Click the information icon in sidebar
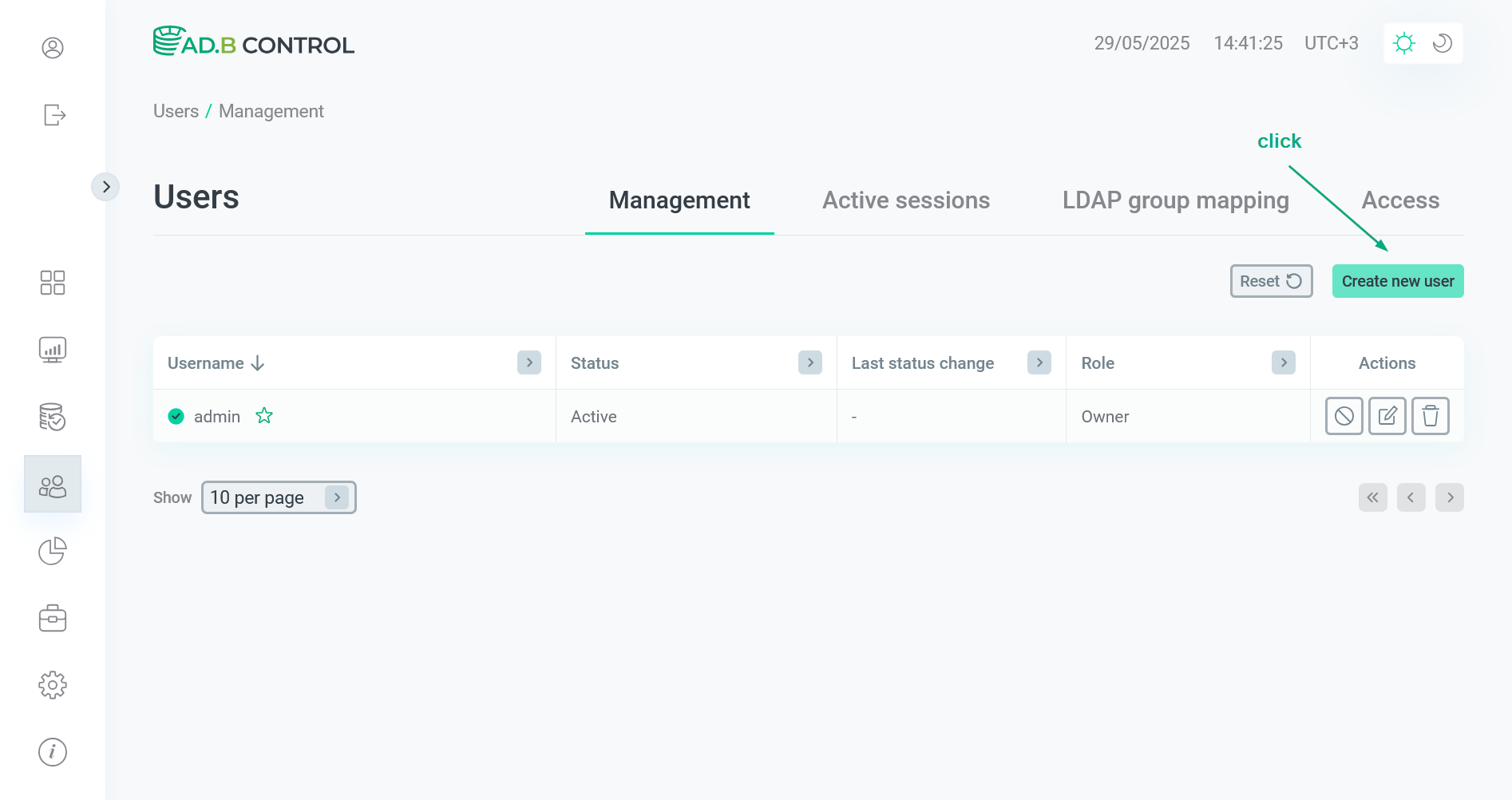The width and height of the screenshot is (1512, 800). pyautogui.click(x=53, y=752)
